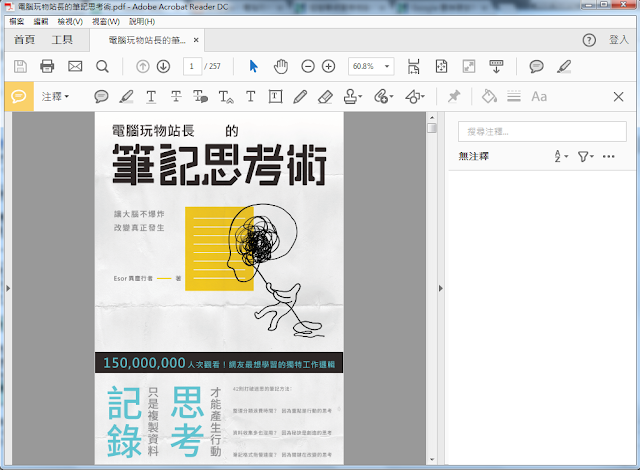The image size is (640, 470).
Task: Switch to the 首頁 tab
Action: [x=24, y=40]
